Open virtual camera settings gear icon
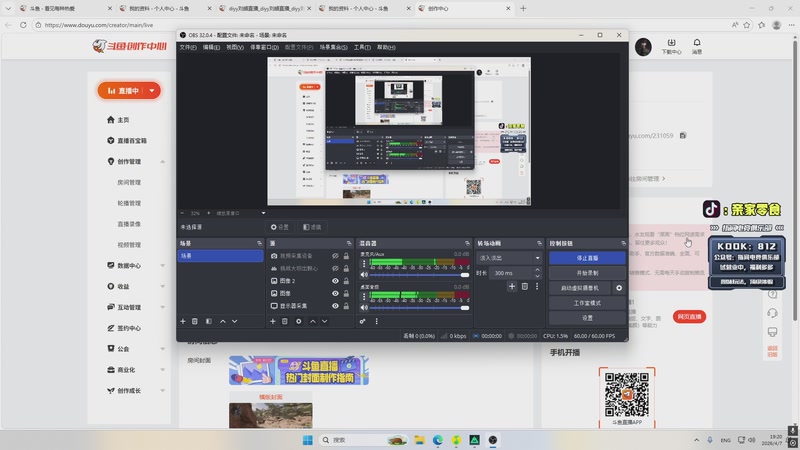This screenshot has height=450, width=800. (x=619, y=288)
